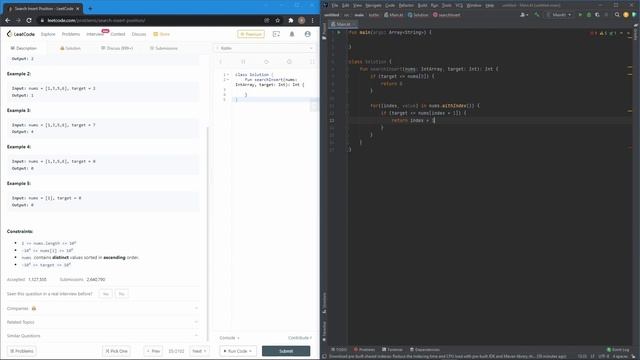Viewport: 640px width, 360px height.
Task: Open Problems in LeetCode navigation
Action: tap(71, 34)
